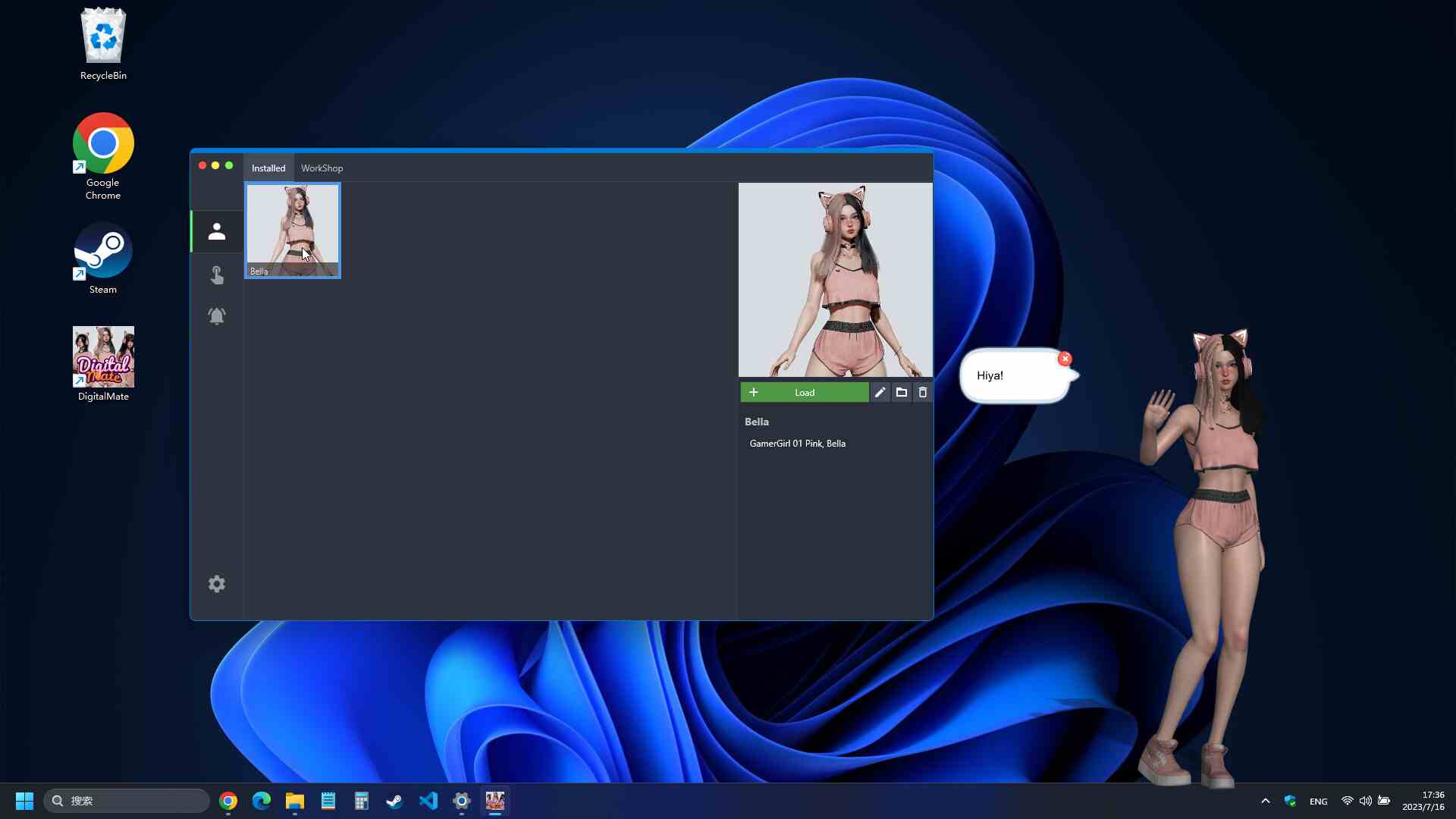Viewport: 1456px width, 819px height.
Task: Open the volume control in tray
Action: 1365,801
